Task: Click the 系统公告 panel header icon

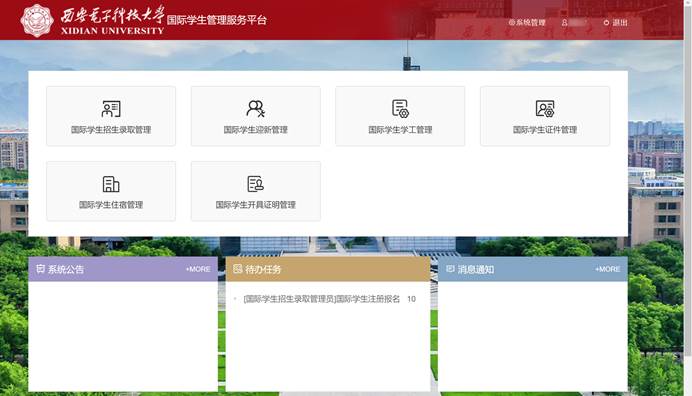Action: pos(41,269)
